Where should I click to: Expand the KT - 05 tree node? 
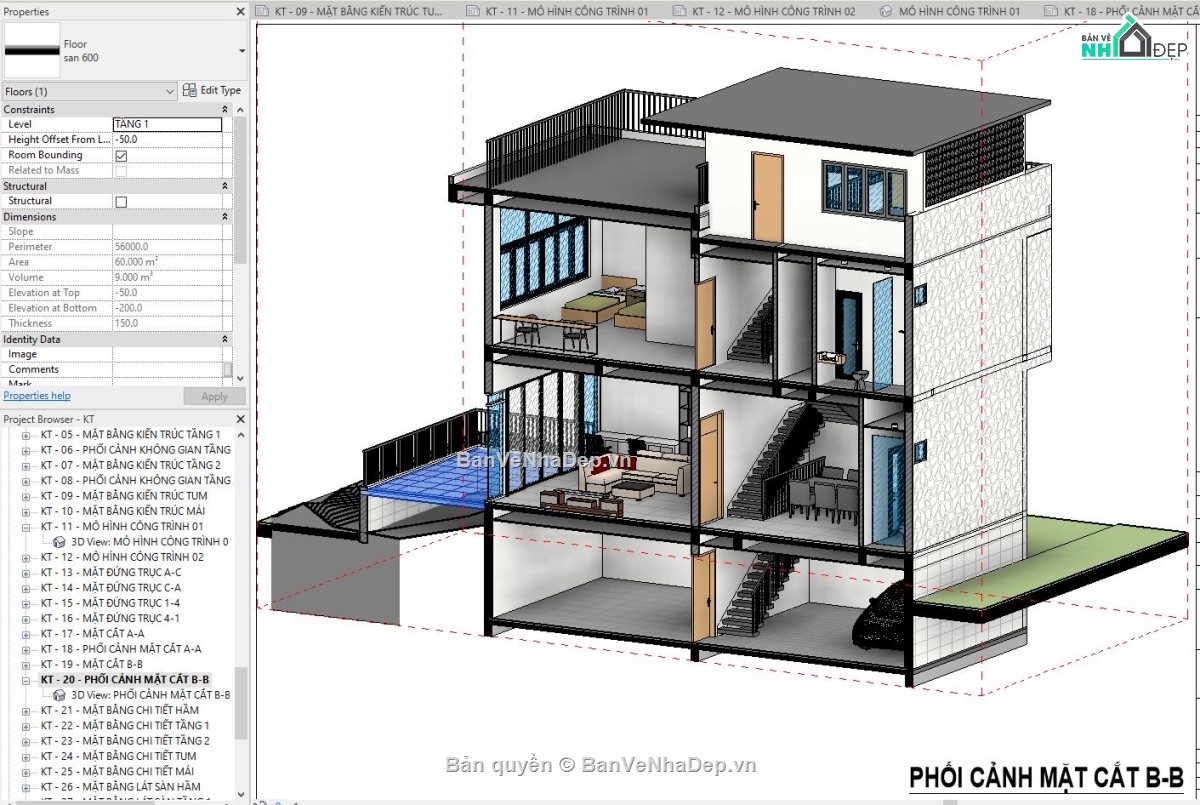(x=26, y=435)
